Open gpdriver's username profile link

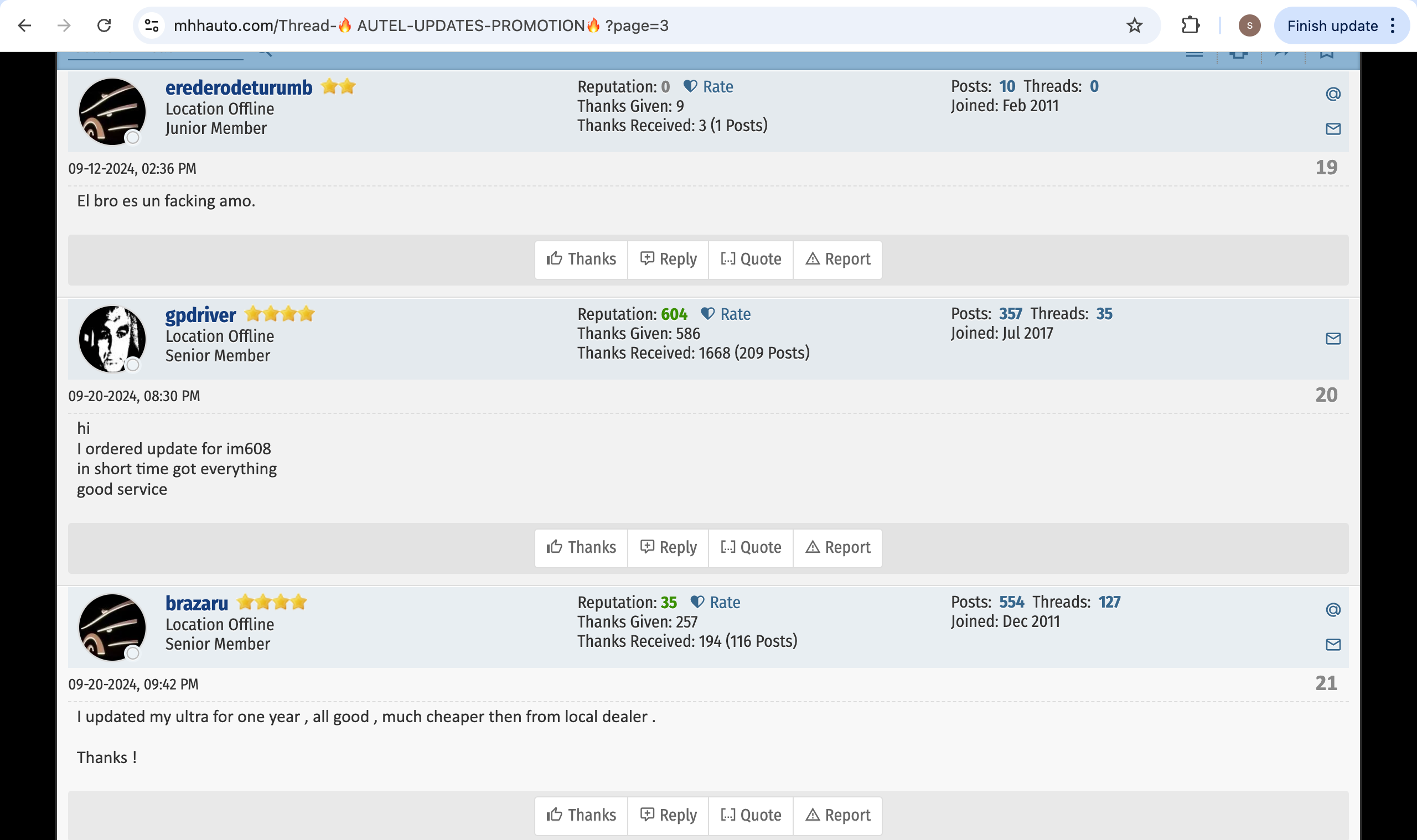[x=200, y=315]
